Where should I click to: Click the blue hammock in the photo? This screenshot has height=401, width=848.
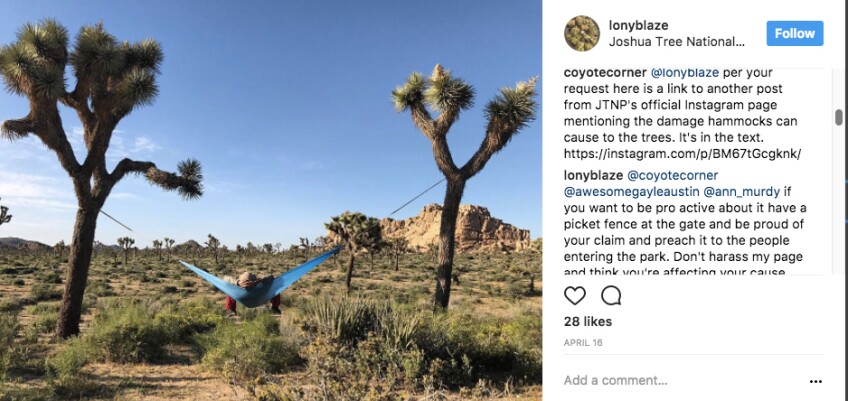pyautogui.click(x=260, y=280)
